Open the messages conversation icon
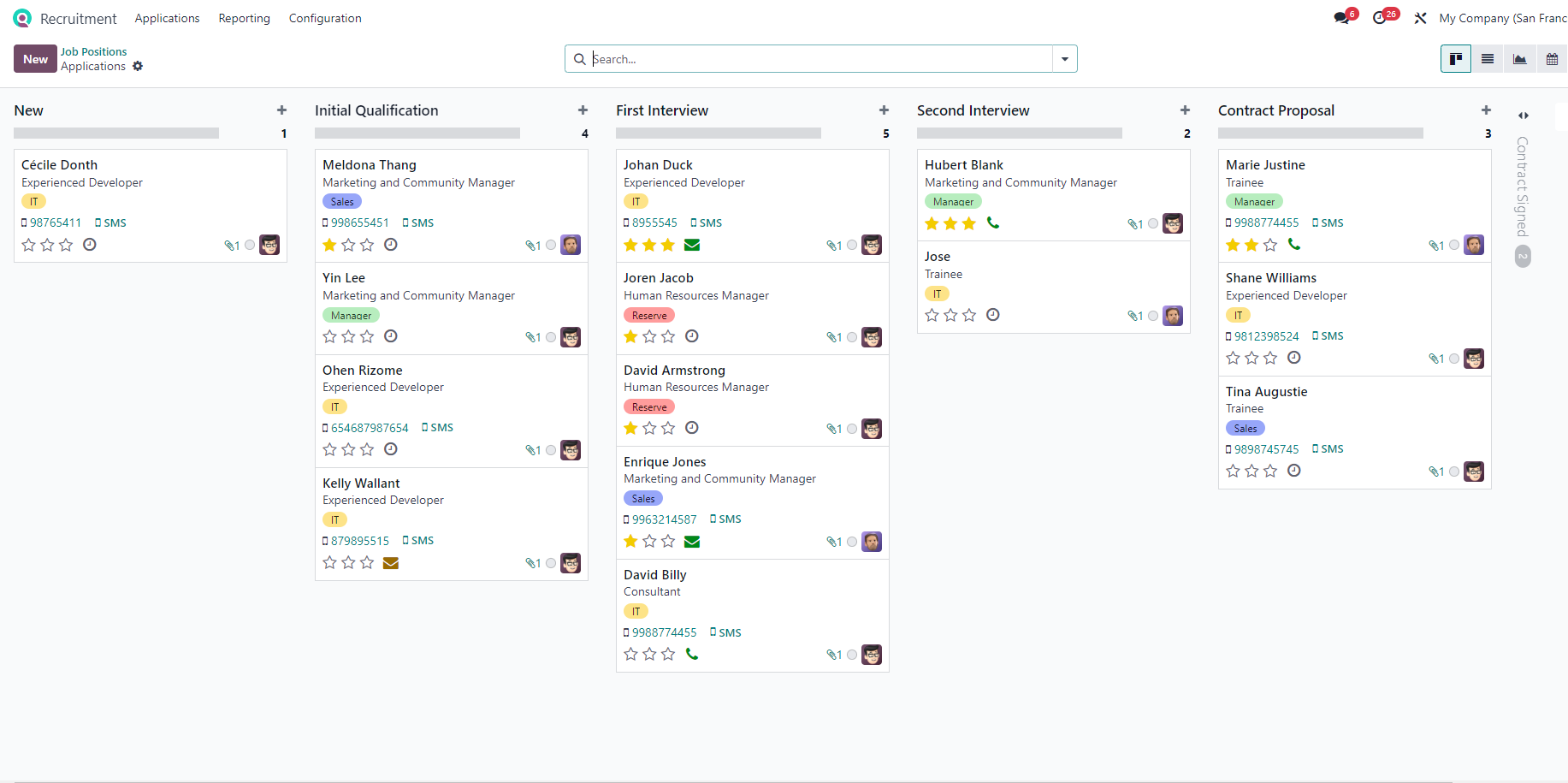 point(1341,18)
